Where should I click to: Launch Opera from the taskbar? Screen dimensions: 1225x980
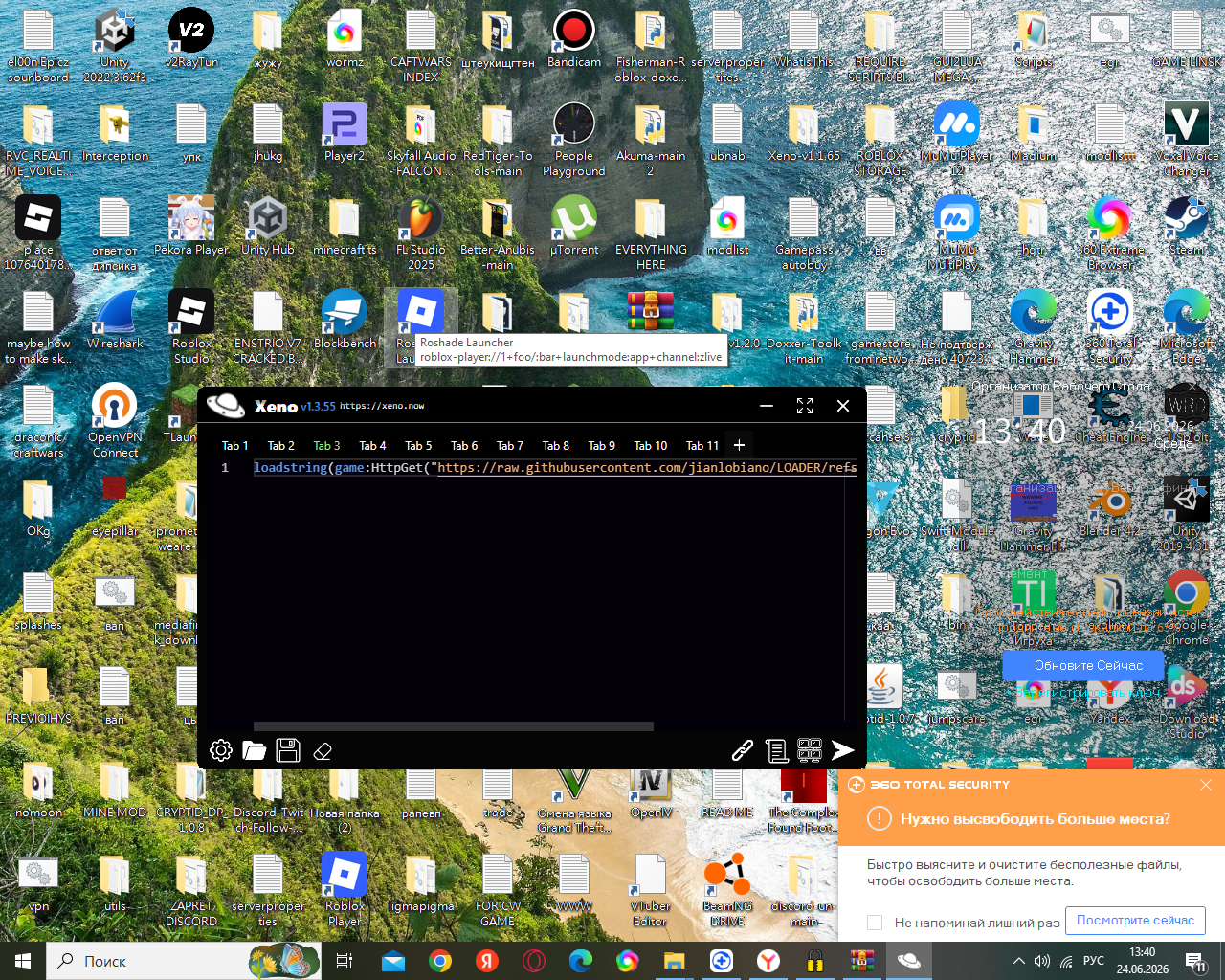(x=534, y=961)
